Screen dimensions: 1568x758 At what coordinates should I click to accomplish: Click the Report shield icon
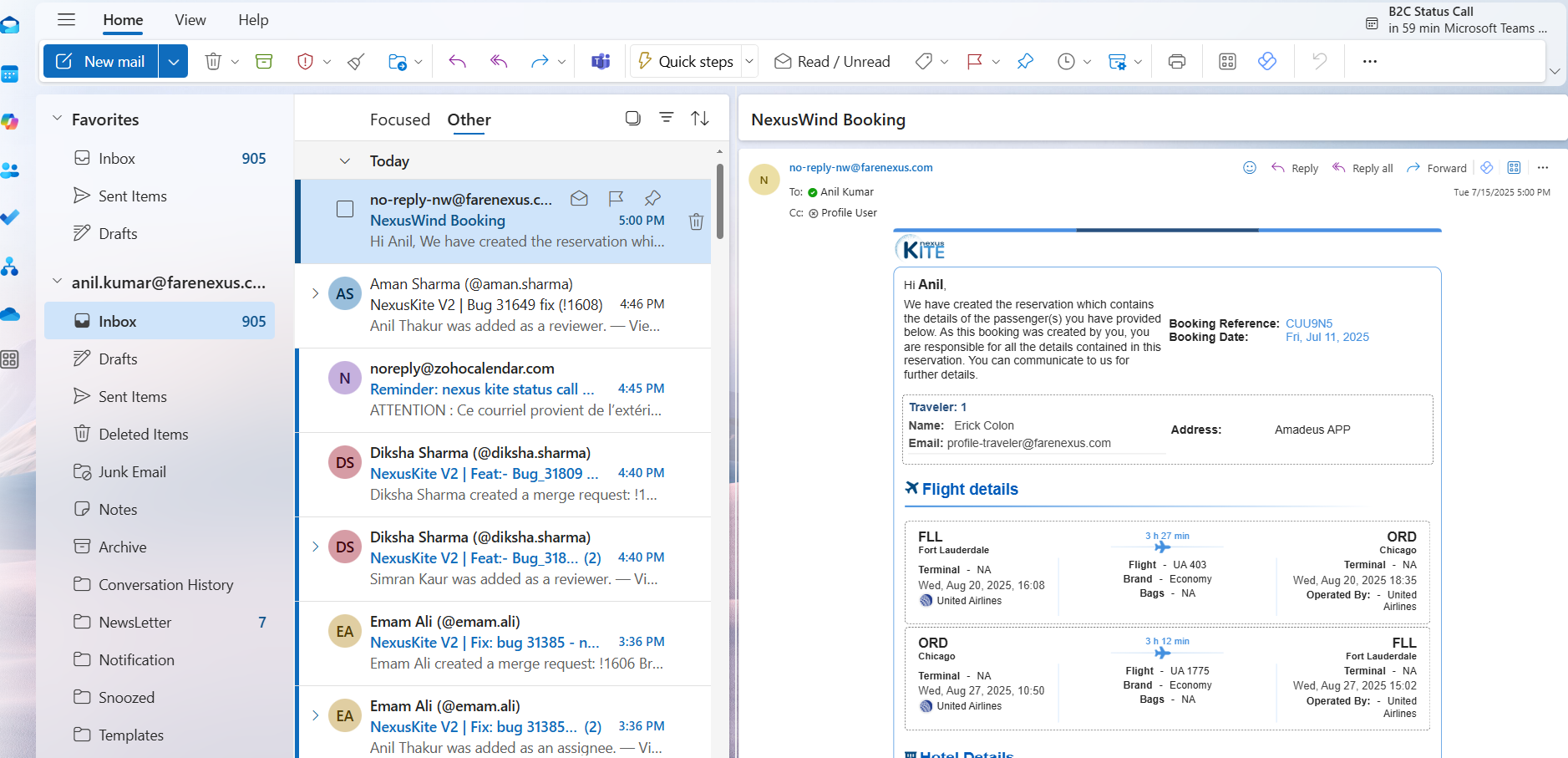pyautogui.click(x=305, y=61)
